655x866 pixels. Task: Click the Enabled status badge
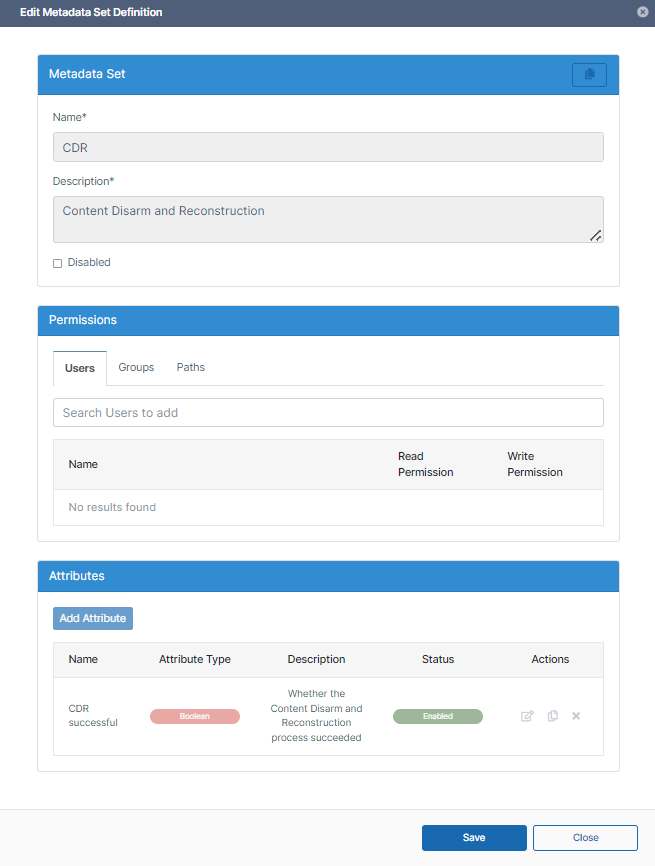click(437, 716)
